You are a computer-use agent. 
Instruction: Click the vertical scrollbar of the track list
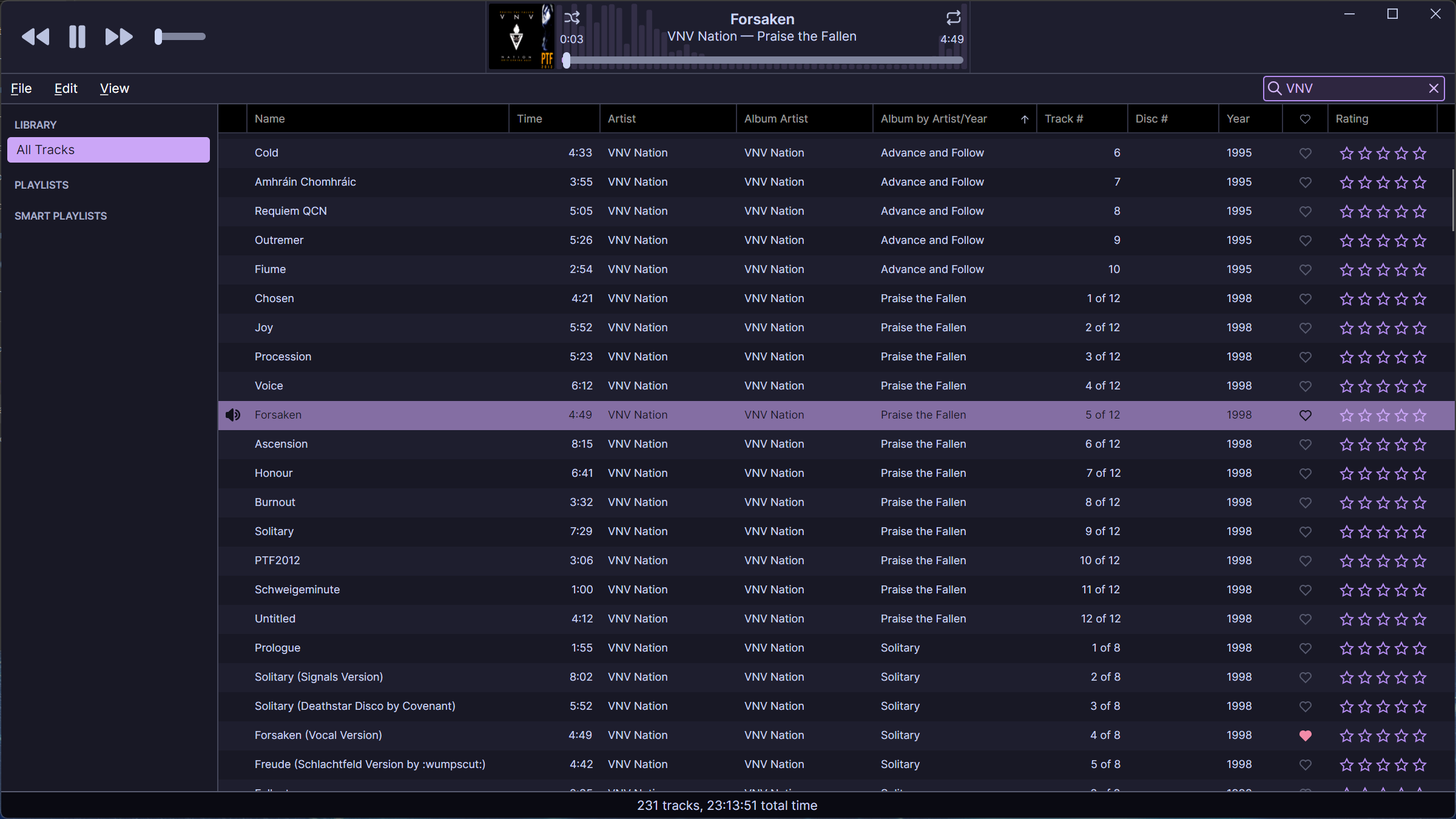pos(1453,200)
